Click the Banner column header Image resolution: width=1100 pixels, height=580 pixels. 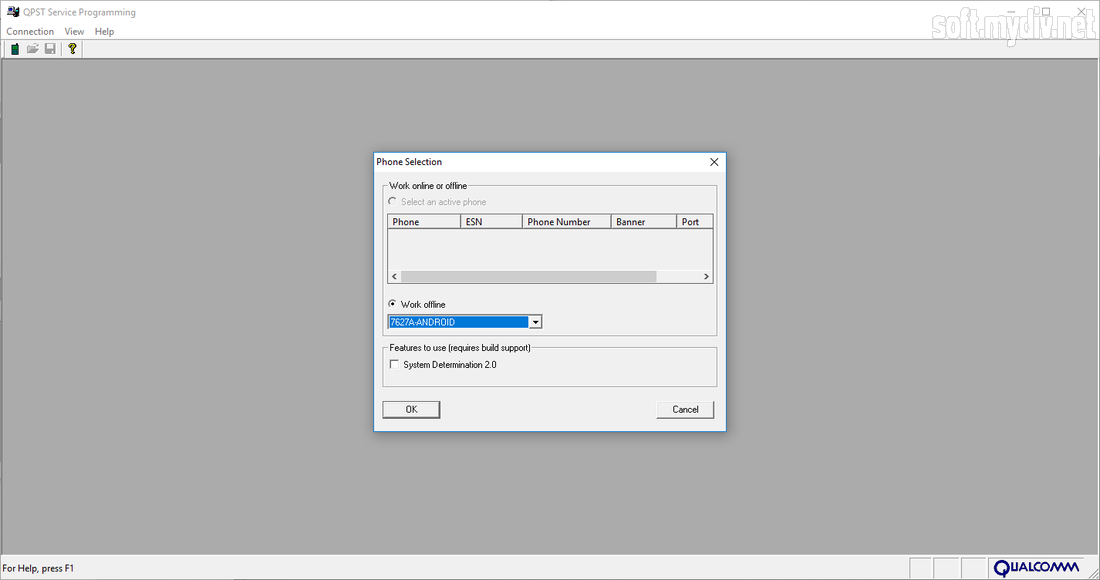tap(644, 222)
